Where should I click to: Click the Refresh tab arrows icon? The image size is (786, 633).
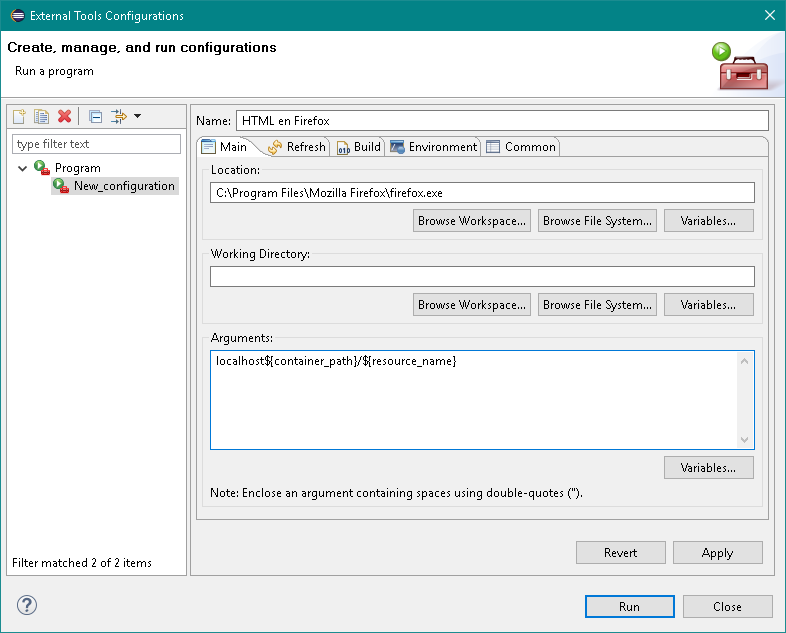pos(275,147)
